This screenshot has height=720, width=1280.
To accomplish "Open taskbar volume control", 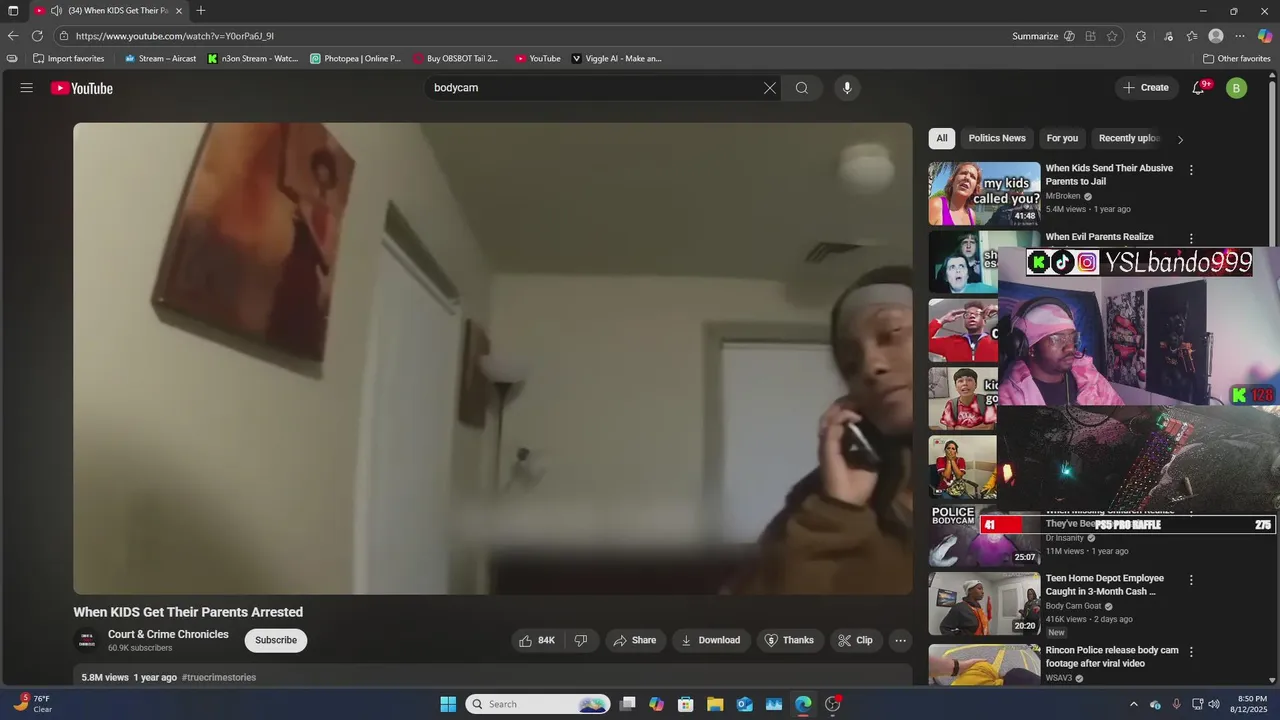I will pos(1214,704).
